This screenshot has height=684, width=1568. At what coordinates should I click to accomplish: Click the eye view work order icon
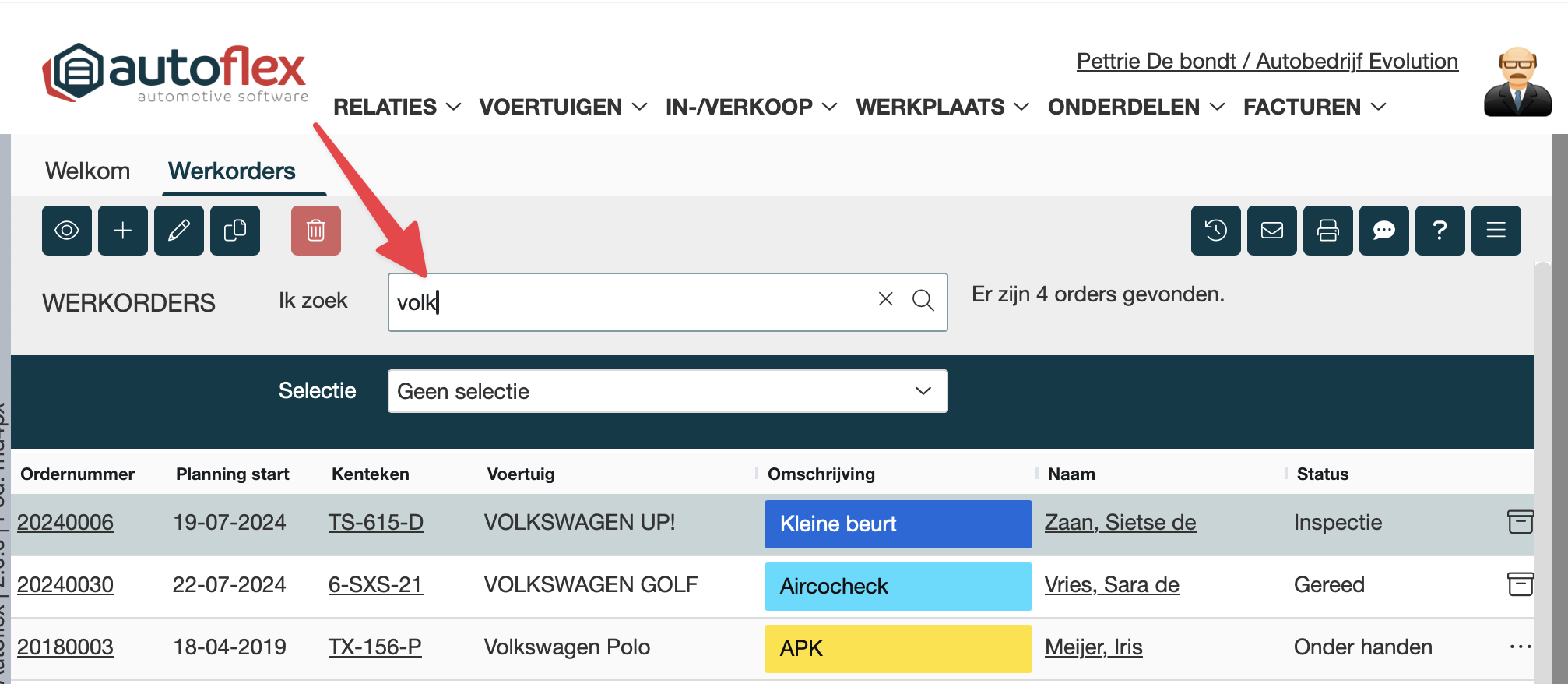[x=67, y=231]
